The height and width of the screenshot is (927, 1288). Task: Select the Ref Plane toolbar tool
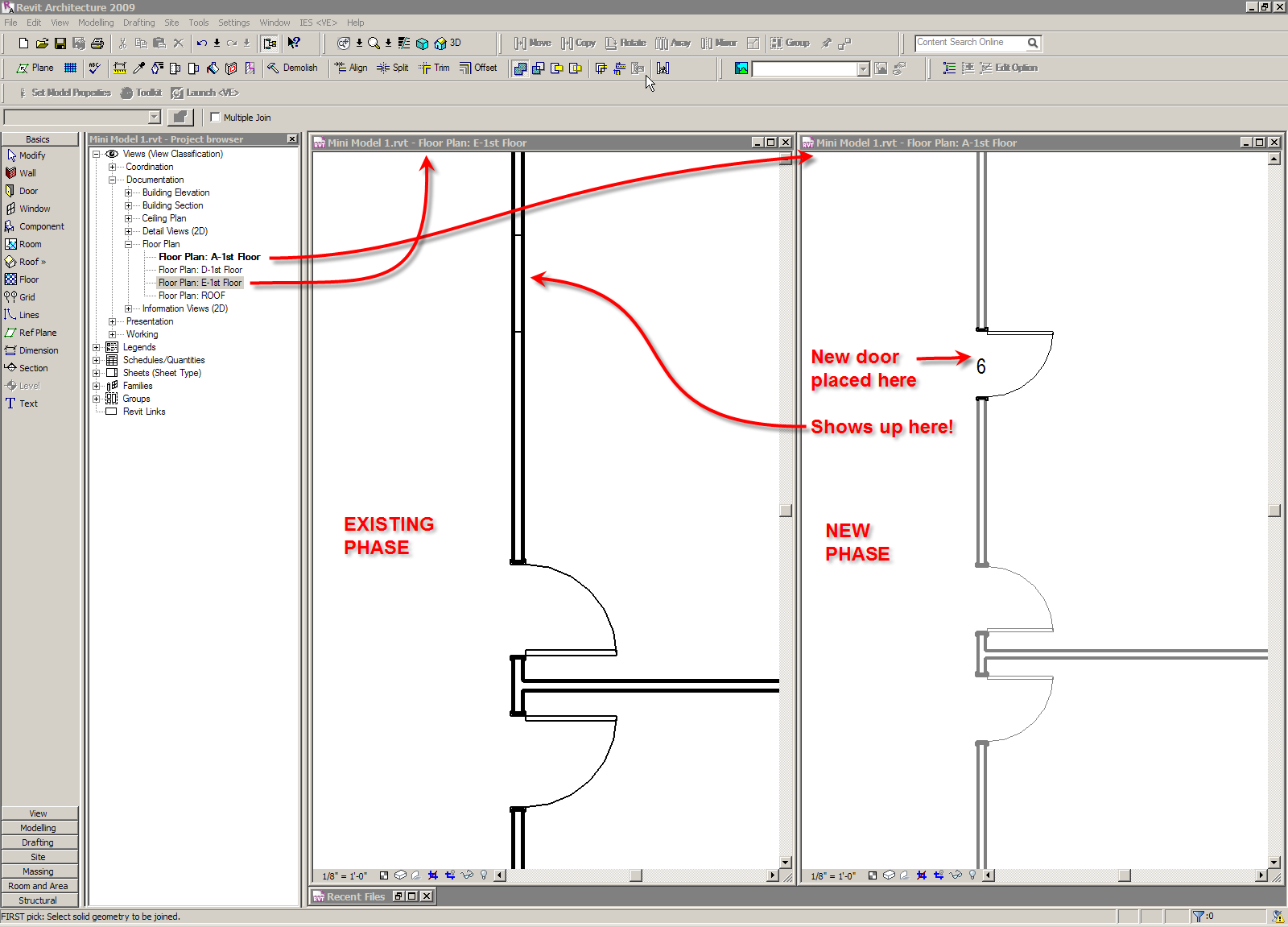pyautogui.click(x=35, y=68)
